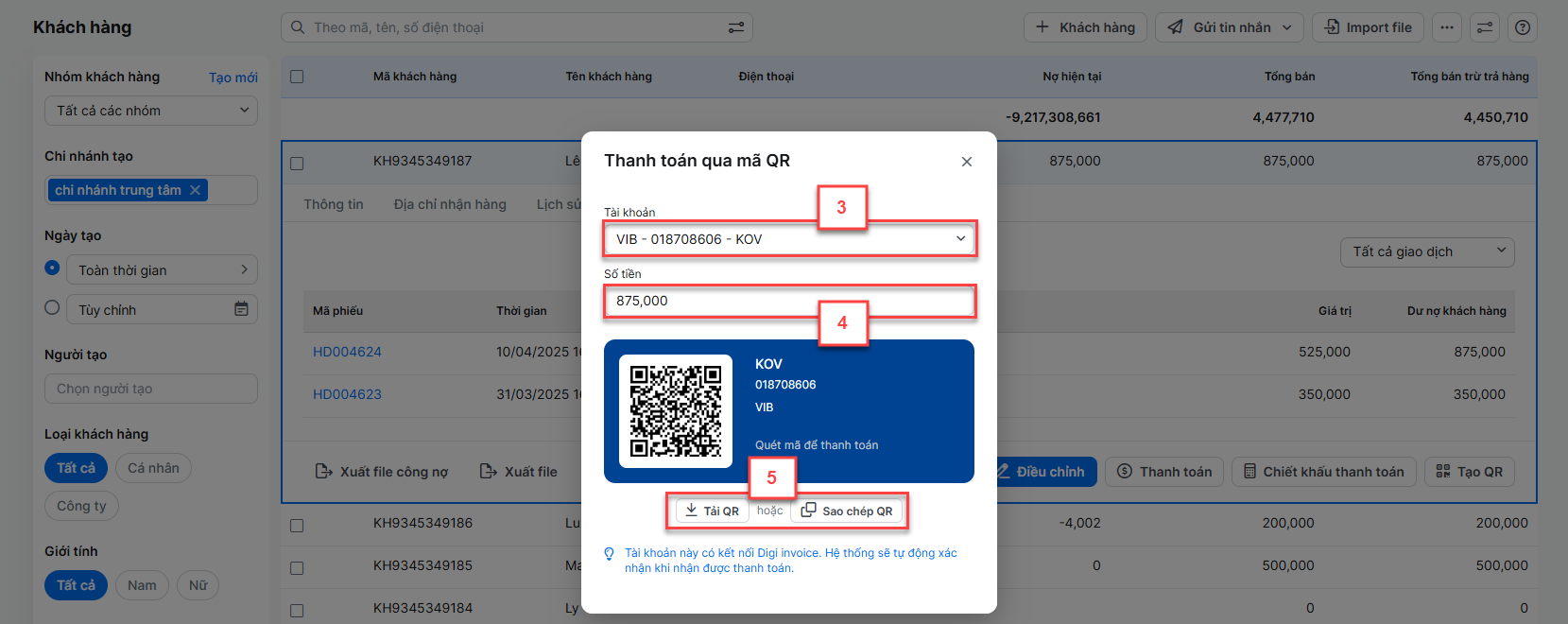Open invoice link HD004623
The height and width of the screenshot is (624, 1568).
pos(347,394)
